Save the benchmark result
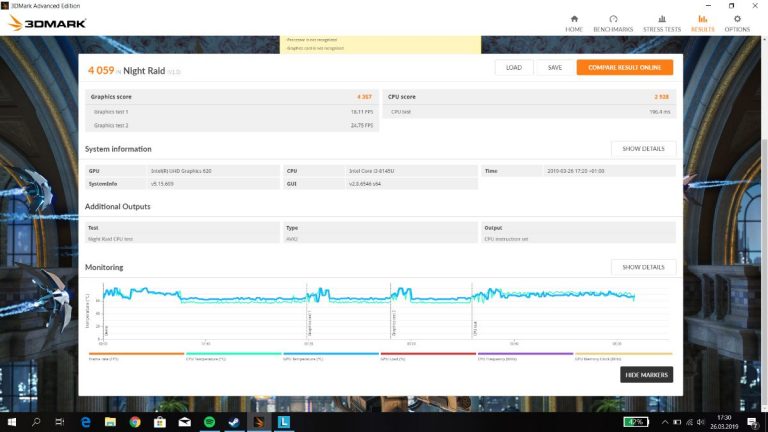 coord(554,67)
